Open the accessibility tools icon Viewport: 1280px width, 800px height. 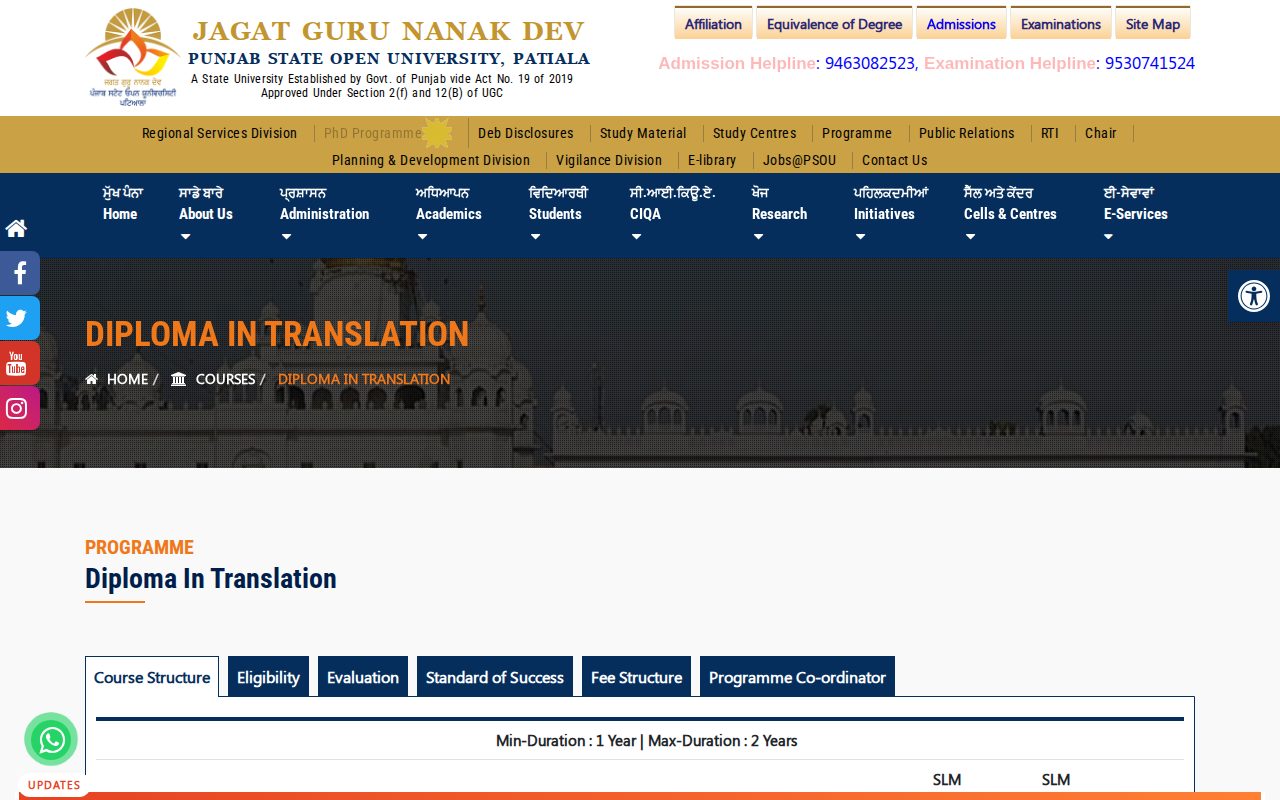(x=1254, y=296)
